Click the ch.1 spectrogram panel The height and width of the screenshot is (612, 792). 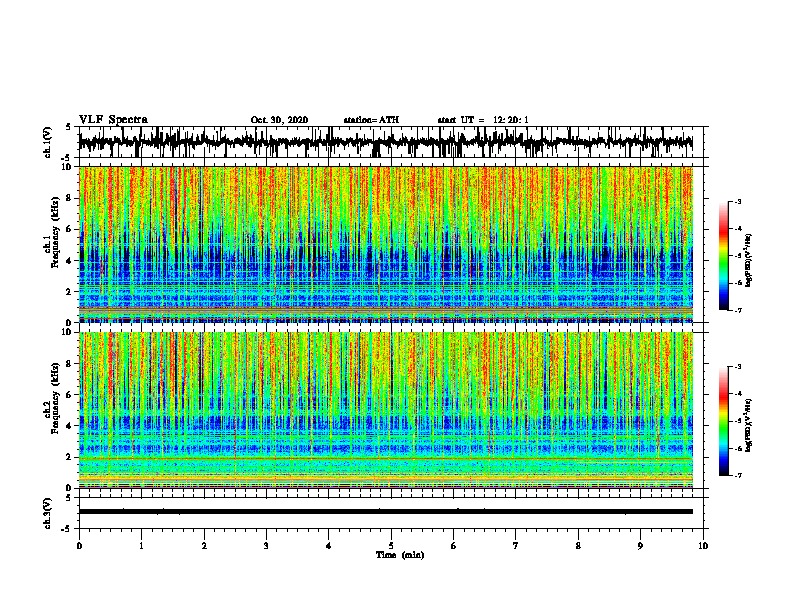(x=385, y=244)
